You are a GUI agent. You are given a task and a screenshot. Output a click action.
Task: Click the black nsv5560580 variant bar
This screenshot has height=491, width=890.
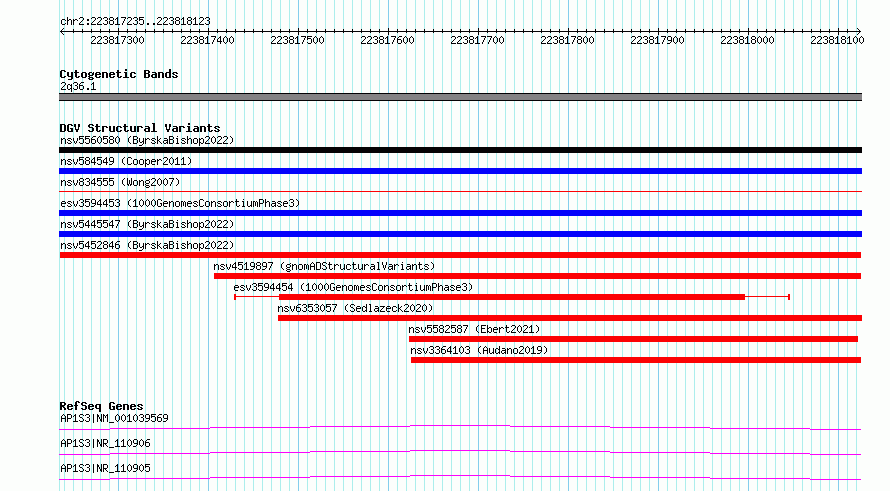click(x=460, y=150)
